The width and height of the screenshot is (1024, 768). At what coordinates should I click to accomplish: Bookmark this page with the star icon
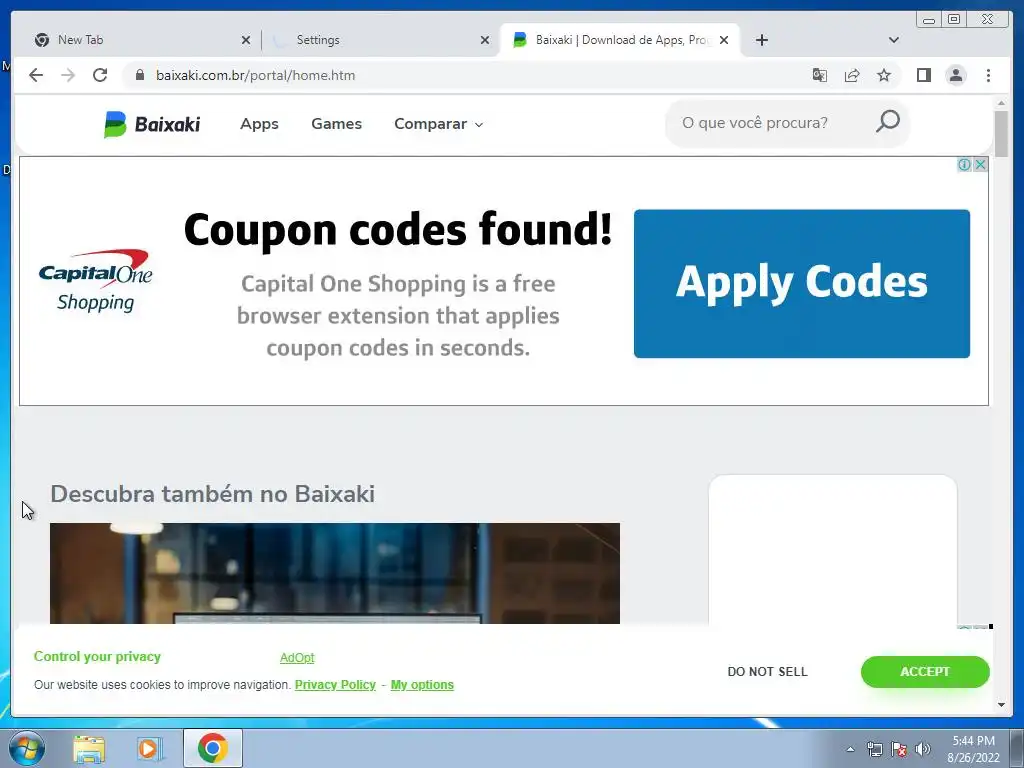[x=884, y=75]
